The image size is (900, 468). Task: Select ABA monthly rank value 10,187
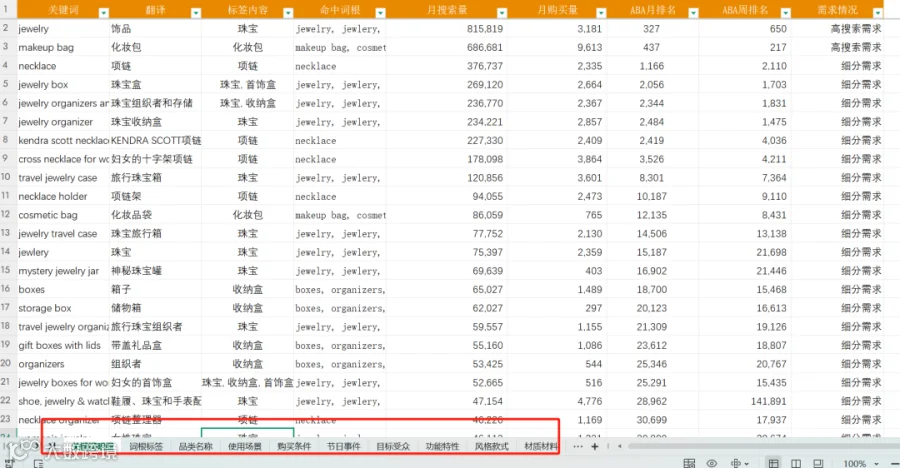tap(653, 196)
